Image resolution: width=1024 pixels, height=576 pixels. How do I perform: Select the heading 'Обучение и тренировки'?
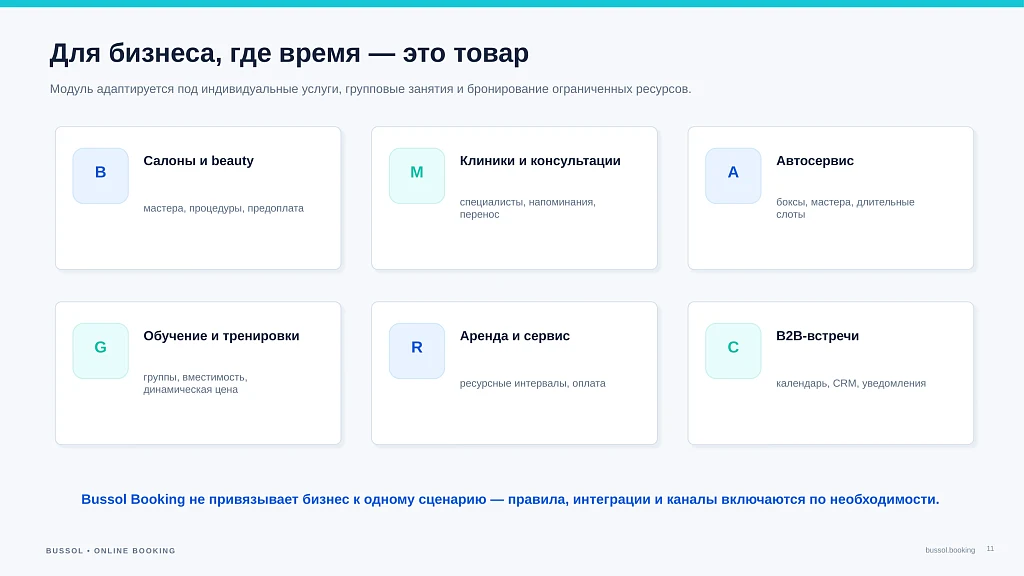pyautogui.click(x=221, y=336)
